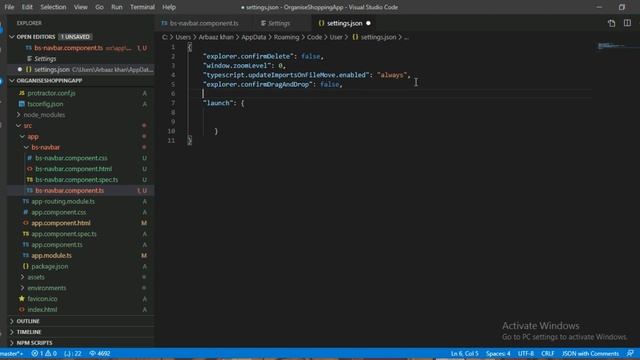Open app.component.css file
Screen dimensions: 640x360
coord(59,212)
